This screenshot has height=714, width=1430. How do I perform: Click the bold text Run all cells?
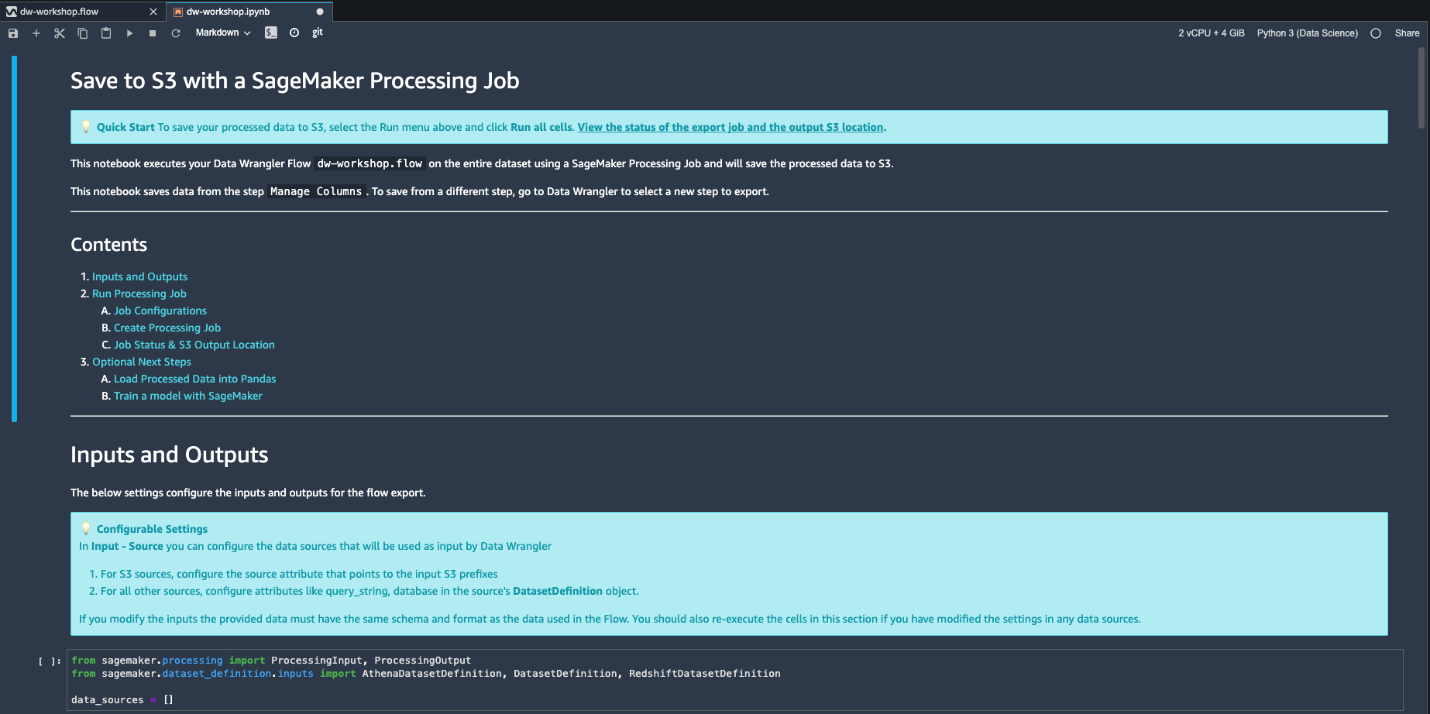541,127
